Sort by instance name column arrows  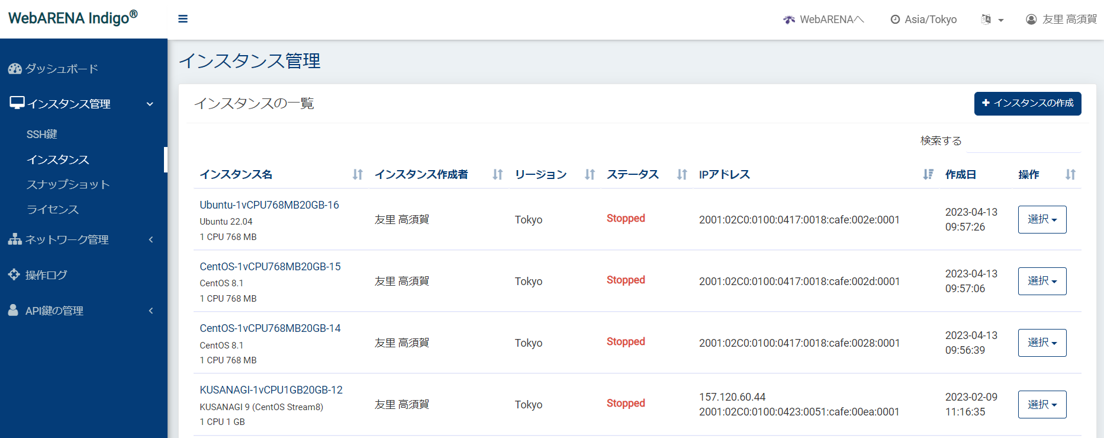coord(357,175)
